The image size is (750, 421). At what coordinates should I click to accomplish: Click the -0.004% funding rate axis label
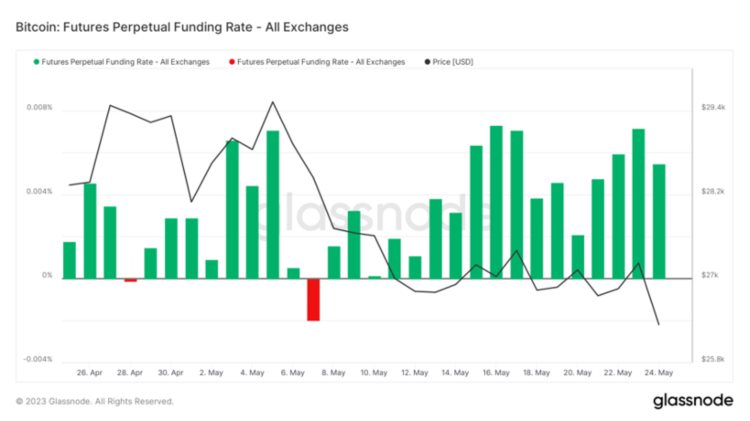click(x=36, y=359)
